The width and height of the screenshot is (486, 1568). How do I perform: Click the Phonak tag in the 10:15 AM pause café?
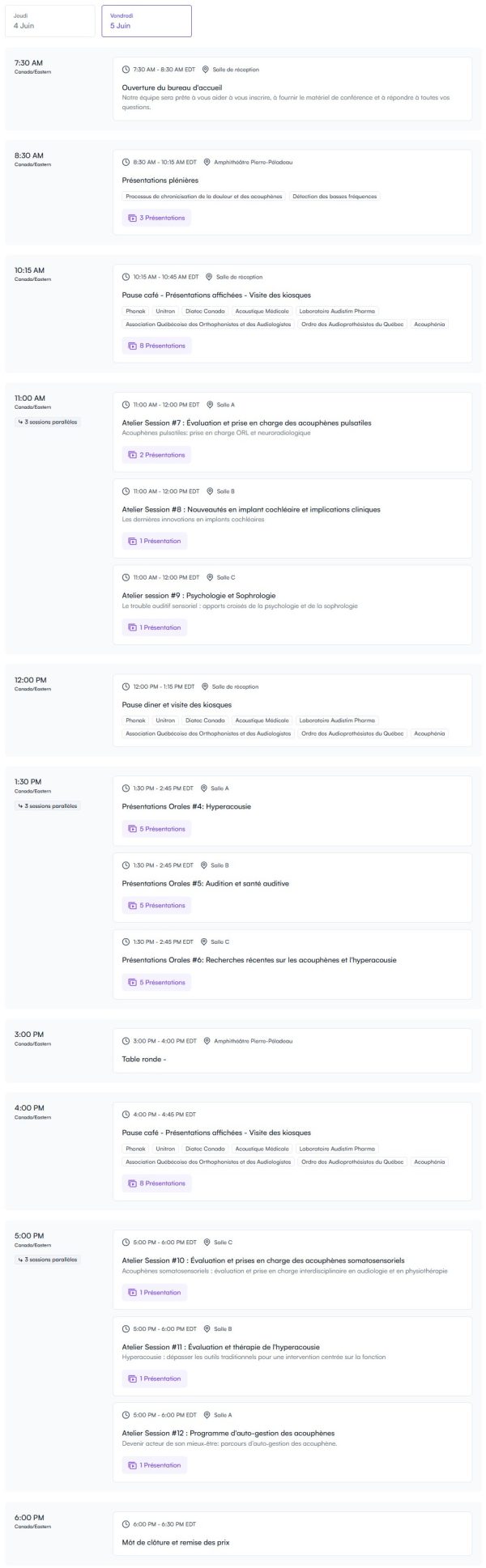tap(135, 311)
